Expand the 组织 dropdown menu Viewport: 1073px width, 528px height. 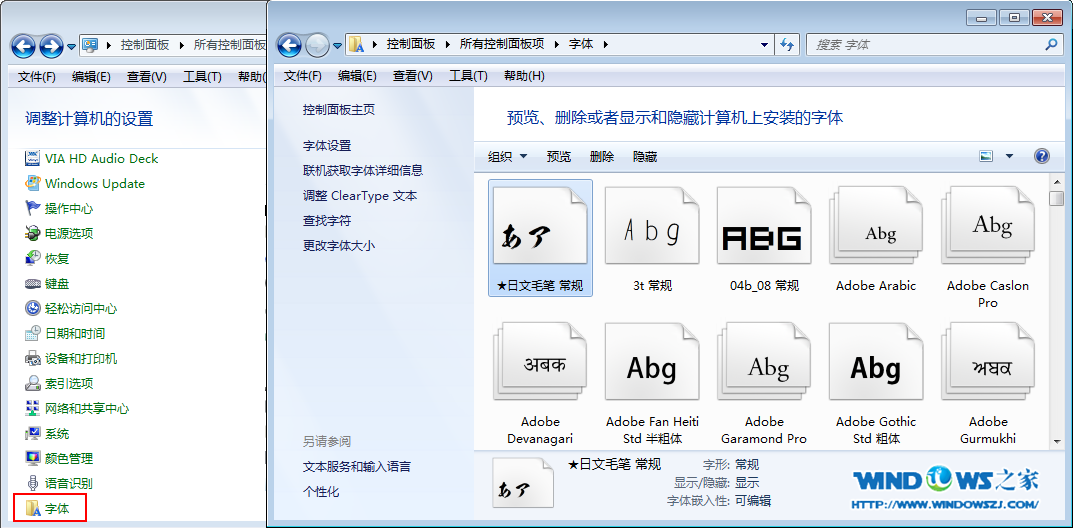[x=507, y=157]
